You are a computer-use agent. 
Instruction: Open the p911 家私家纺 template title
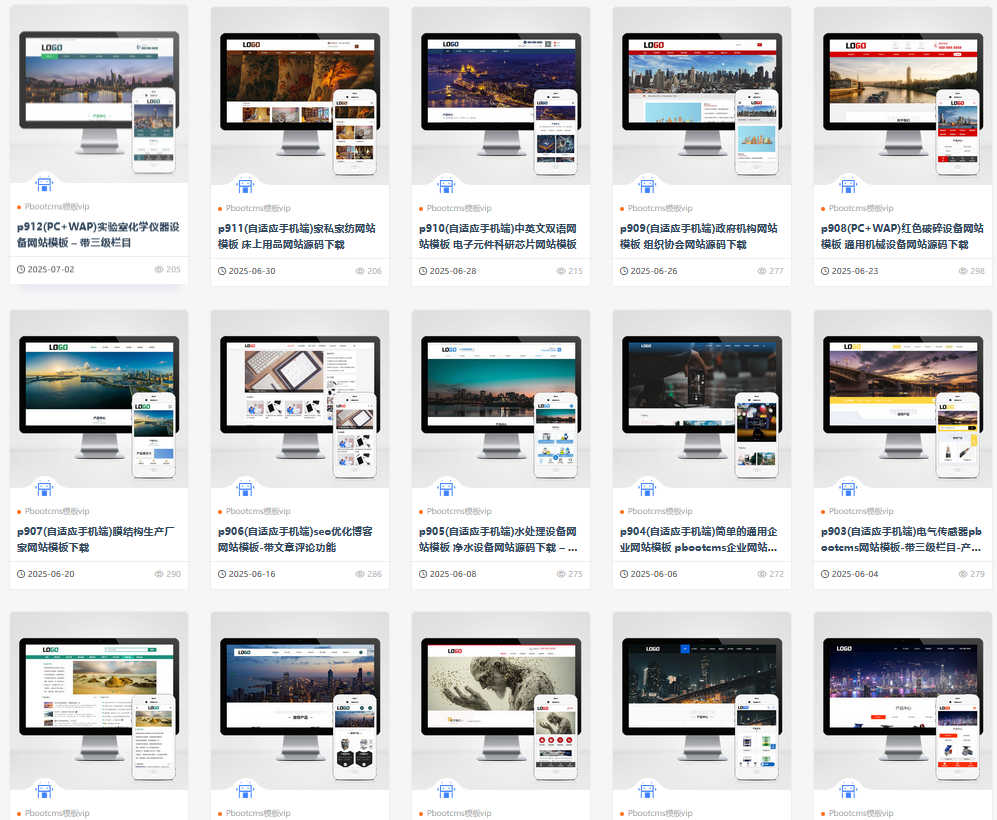(297, 236)
